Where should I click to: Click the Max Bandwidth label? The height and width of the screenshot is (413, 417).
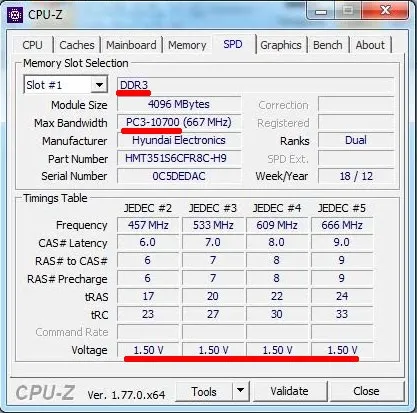pyautogui.click(x=71, y=123)
